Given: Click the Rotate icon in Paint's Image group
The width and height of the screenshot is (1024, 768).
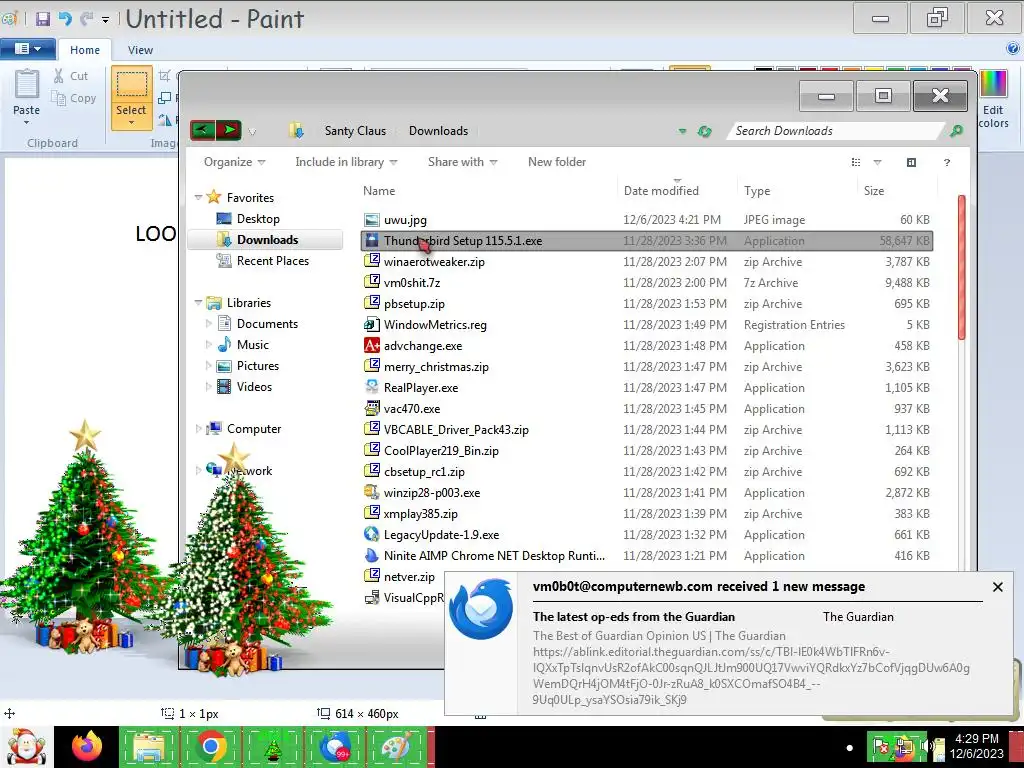Looking at the screenshot, I should [x=165, y=120].
